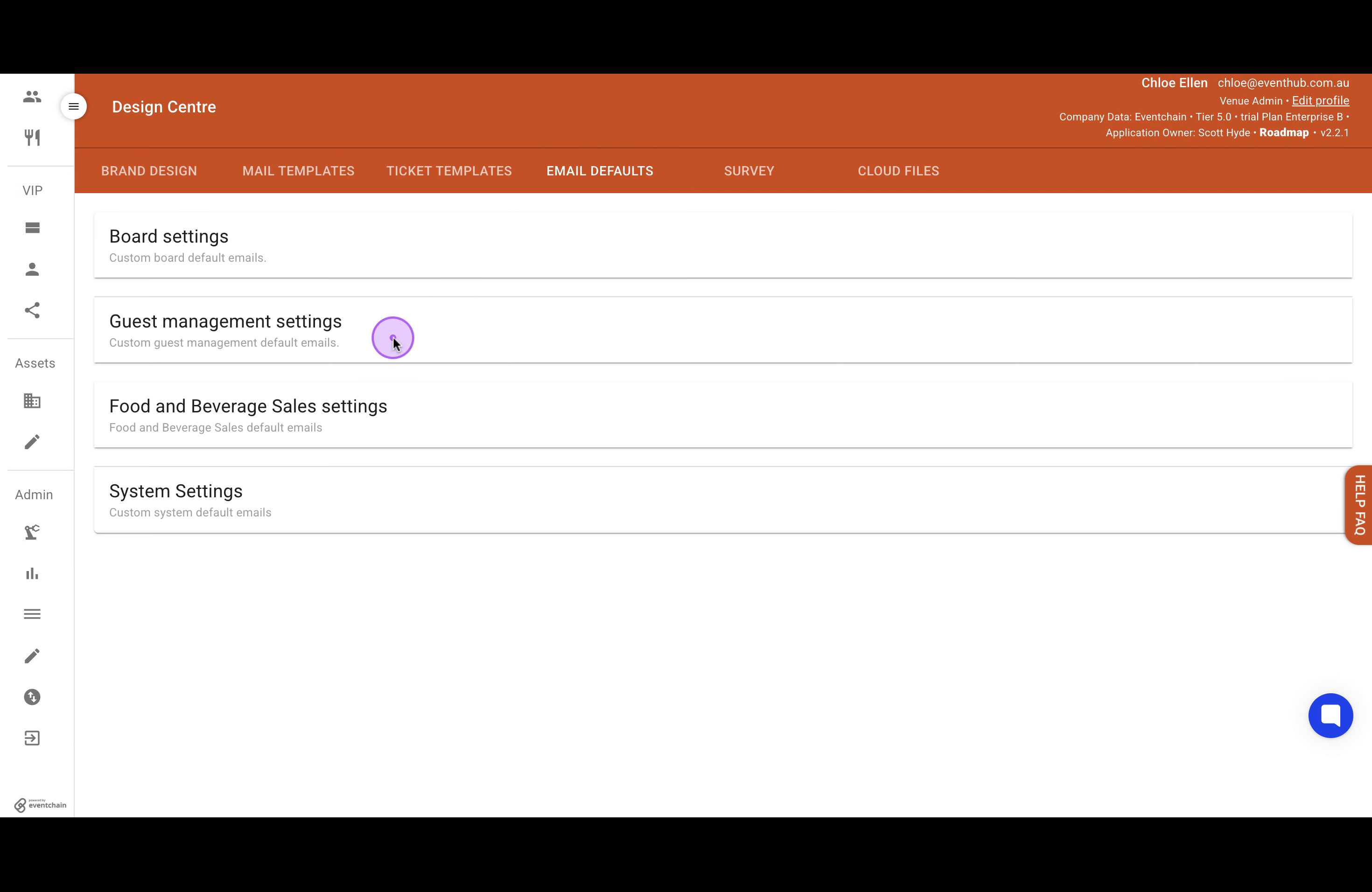1372x892 pixels.
Task: Open the guests (people) sidebar icon
Action: [32, 96]
